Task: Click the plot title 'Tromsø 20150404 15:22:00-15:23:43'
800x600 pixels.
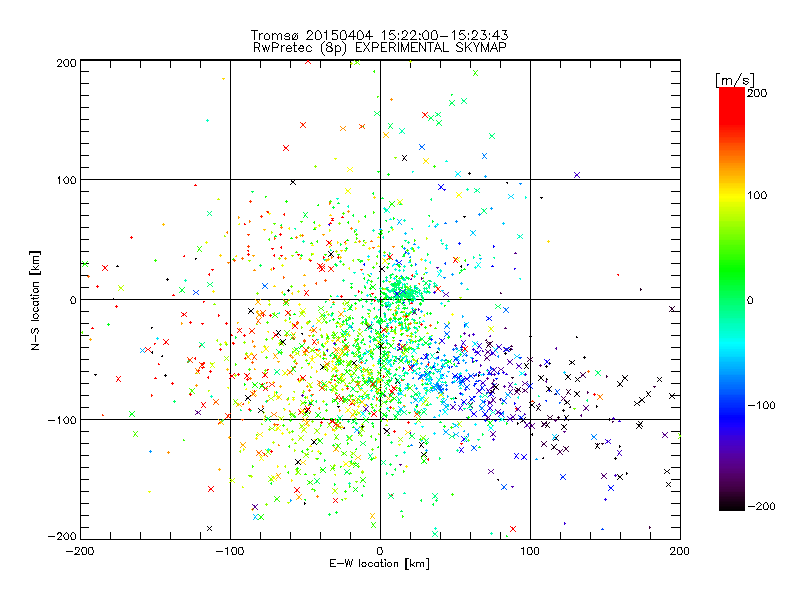Action: [379, 35]
